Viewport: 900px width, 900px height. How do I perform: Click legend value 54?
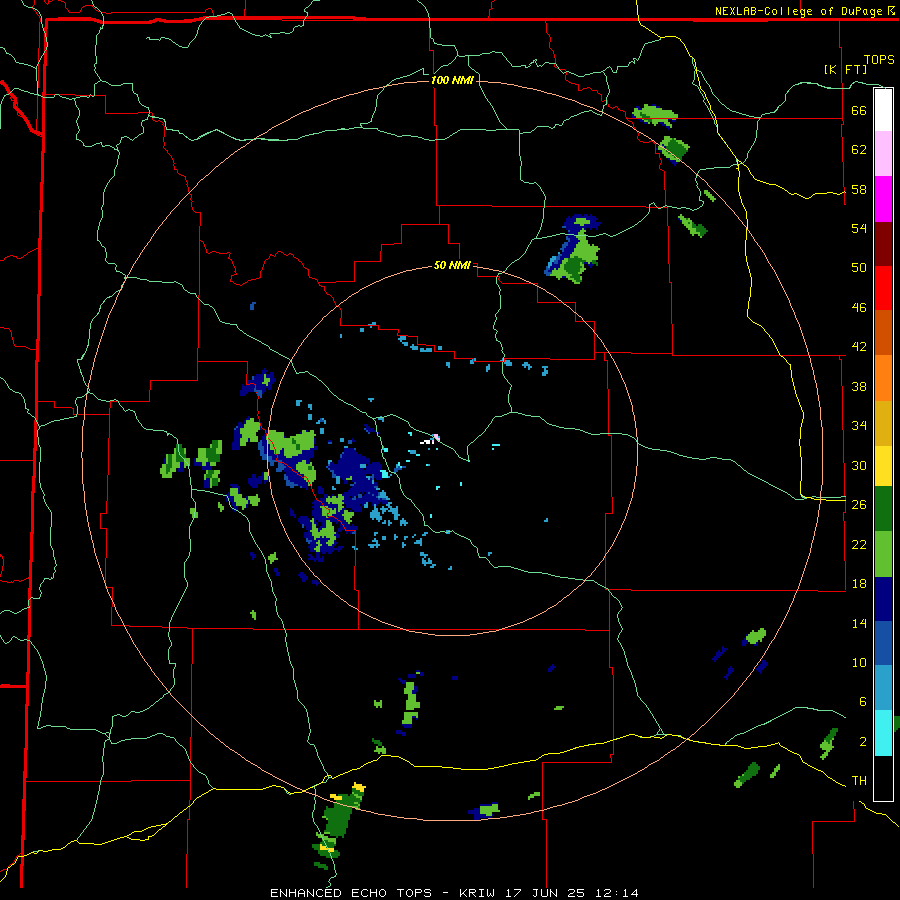tap(859, 228)
